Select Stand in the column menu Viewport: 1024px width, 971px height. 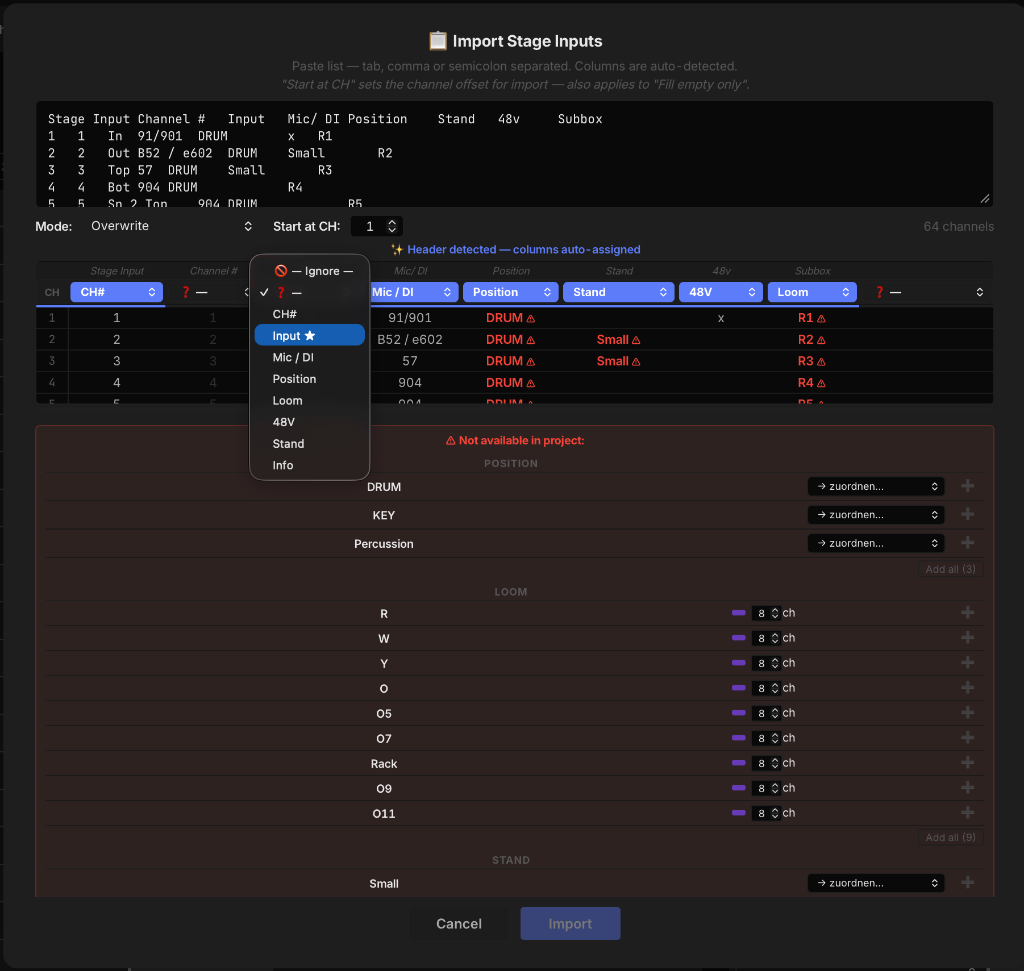click(x=310, y=443)
